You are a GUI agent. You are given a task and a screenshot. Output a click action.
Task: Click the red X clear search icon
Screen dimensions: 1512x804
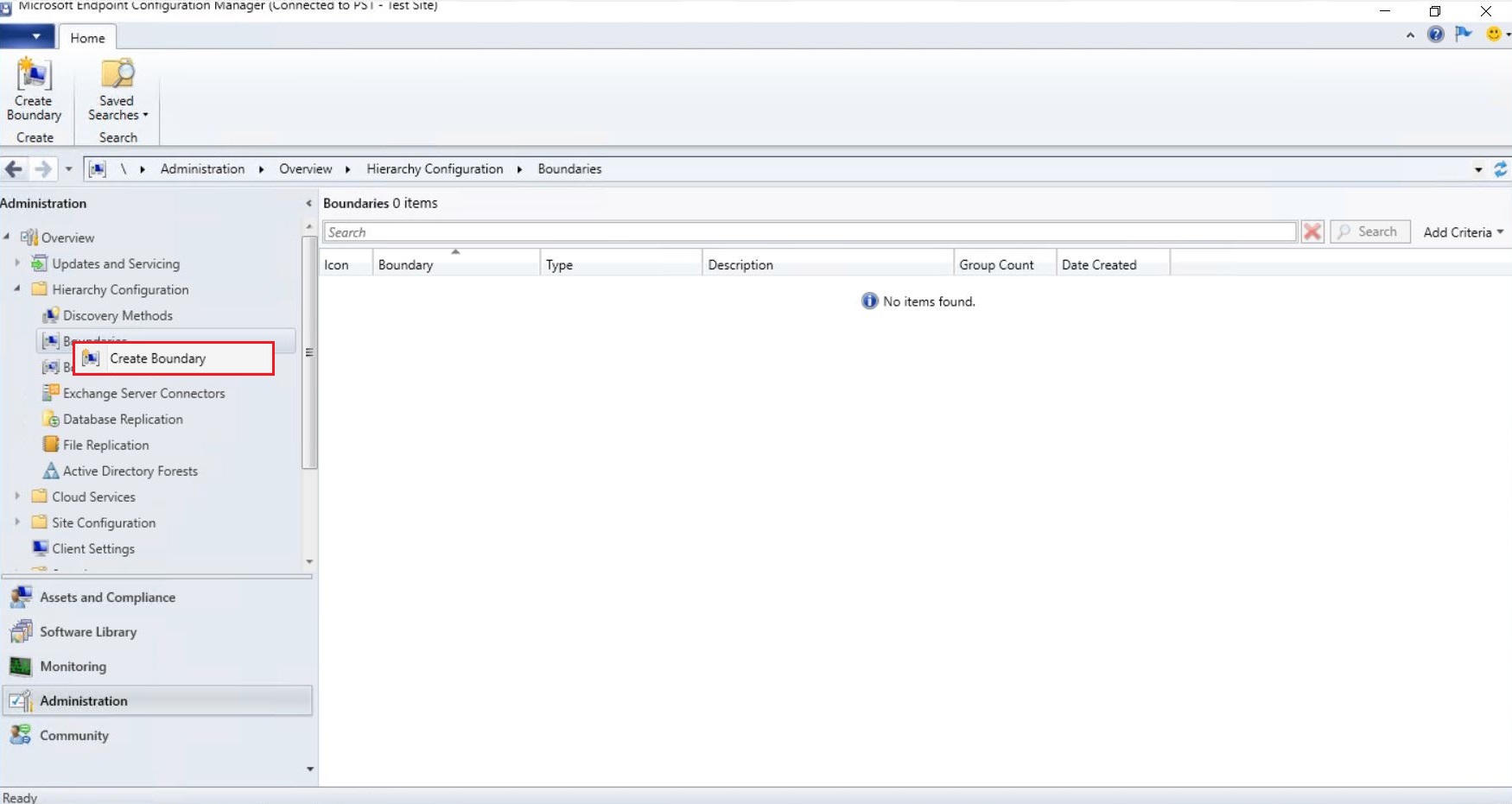(x=1312, y=231)
